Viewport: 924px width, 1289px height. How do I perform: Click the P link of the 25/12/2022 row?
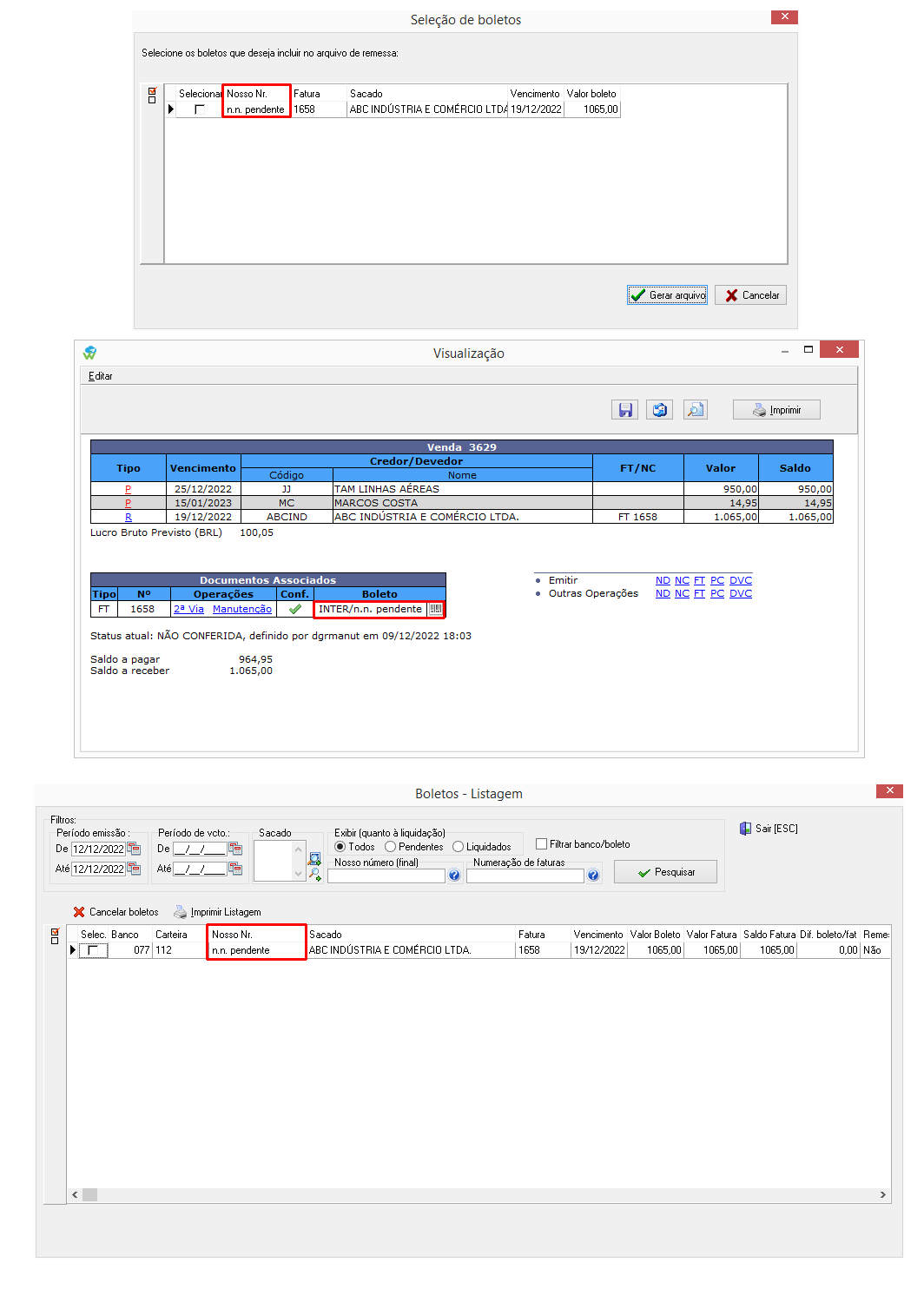pyautogui.click(x=128, y=489)
